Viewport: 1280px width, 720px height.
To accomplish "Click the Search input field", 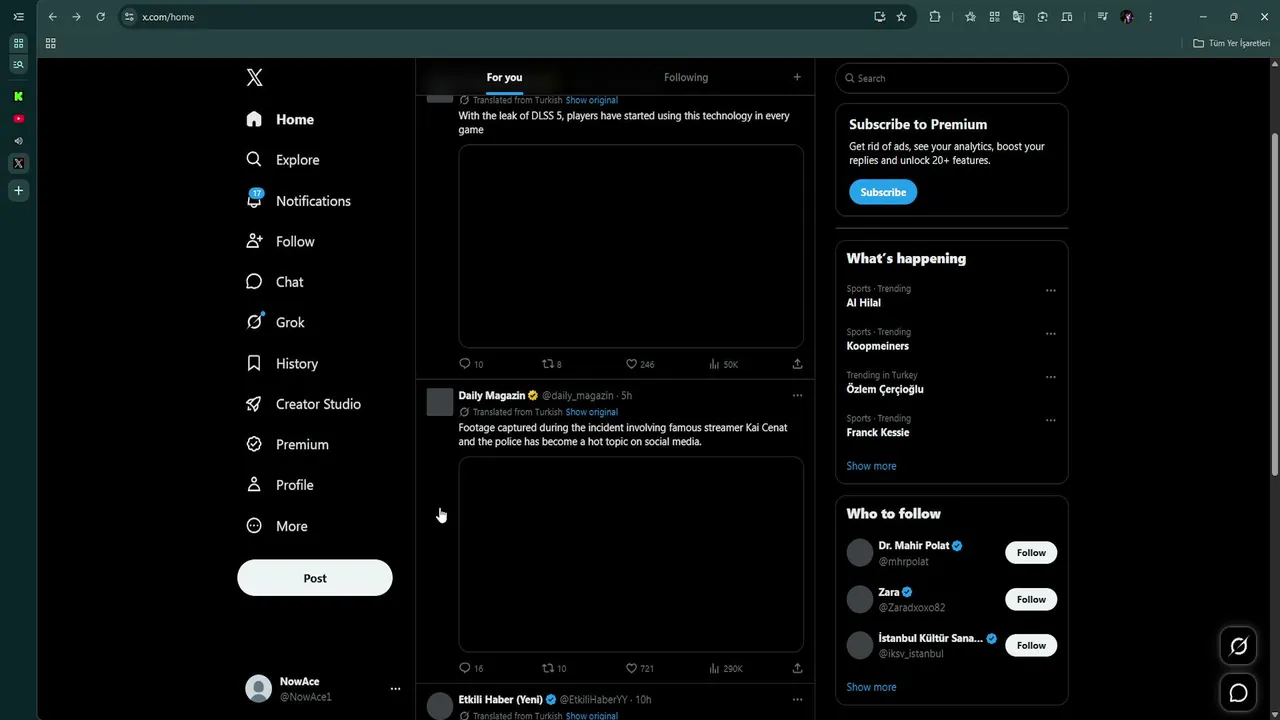I will tap(952, 78).
